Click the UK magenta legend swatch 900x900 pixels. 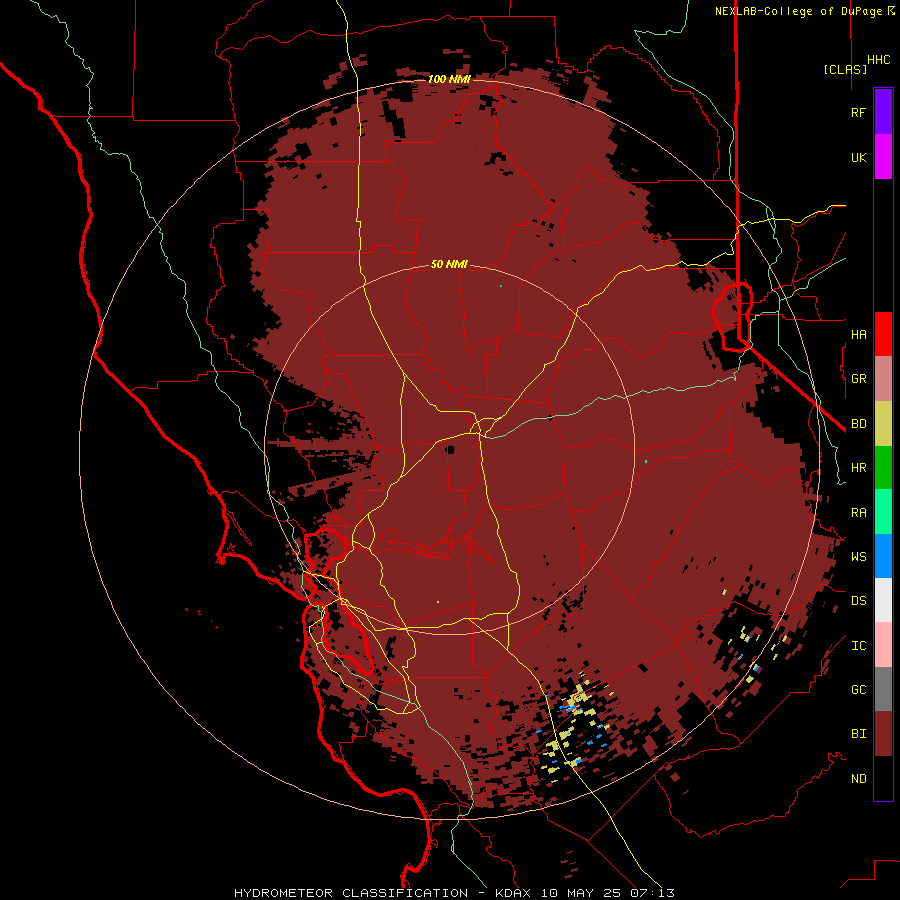(x=883, y=157)
